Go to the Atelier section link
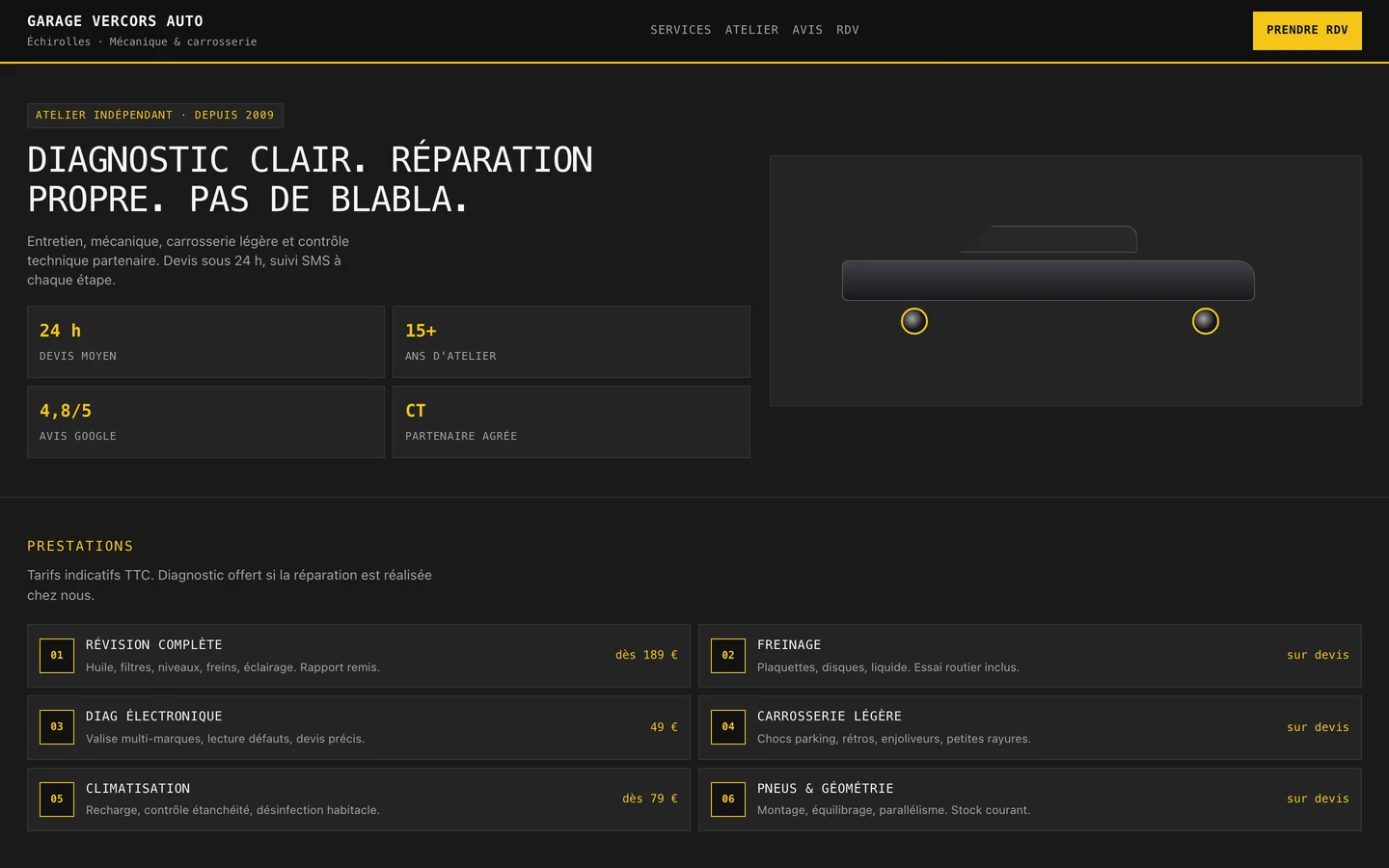 point(751,30)
